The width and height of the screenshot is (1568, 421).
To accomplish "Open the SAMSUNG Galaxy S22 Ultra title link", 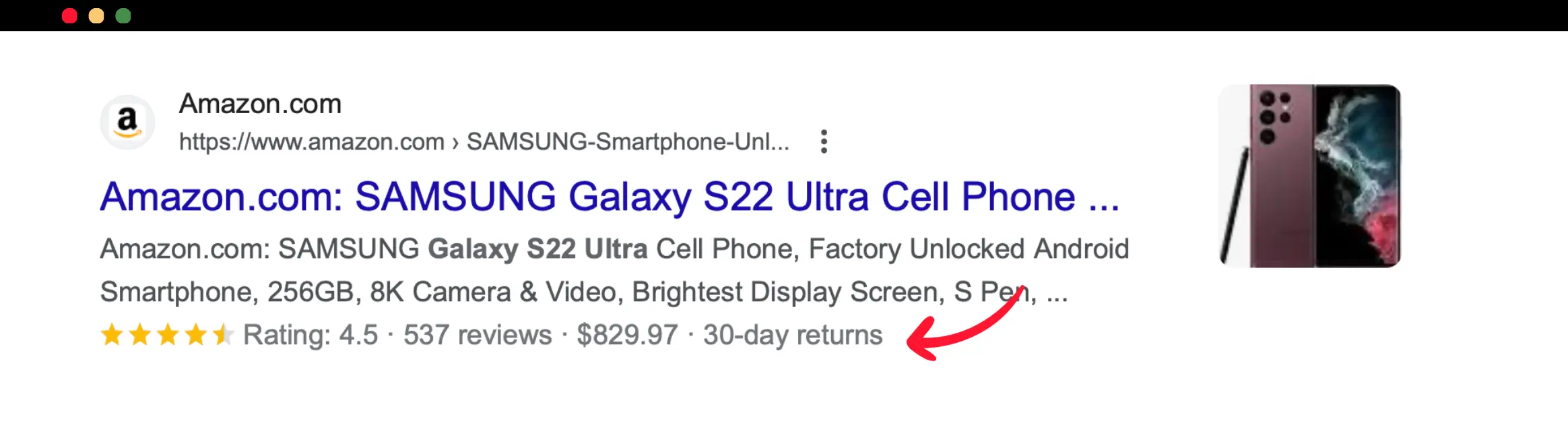I will click(x=609, y=197).
